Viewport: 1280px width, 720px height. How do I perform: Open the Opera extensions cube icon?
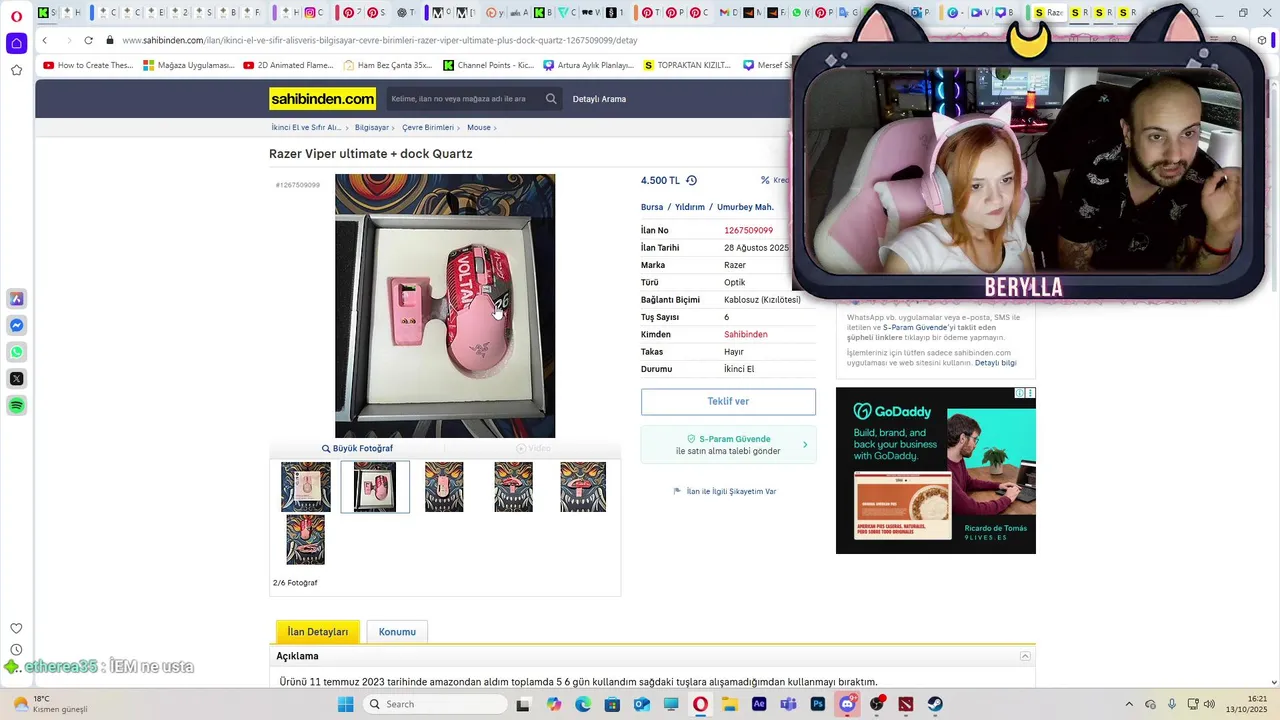pos(1262,40)
